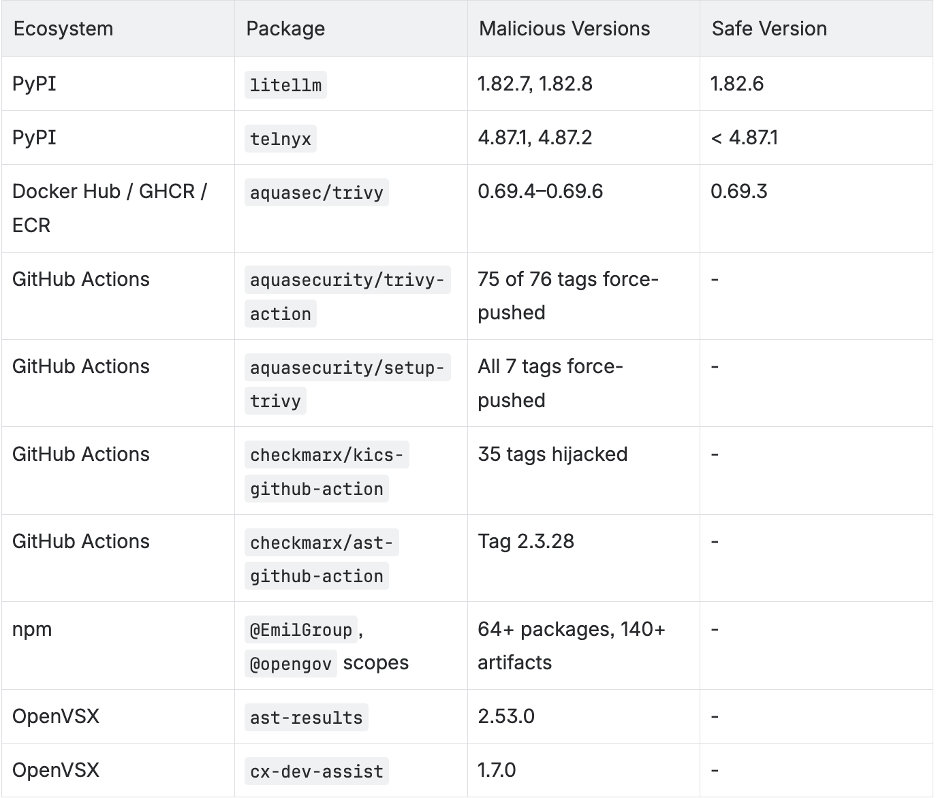Select the aquasecurity/setup-trivy package label
This screenshot has height=798, width=936.
tap(346, 384)
